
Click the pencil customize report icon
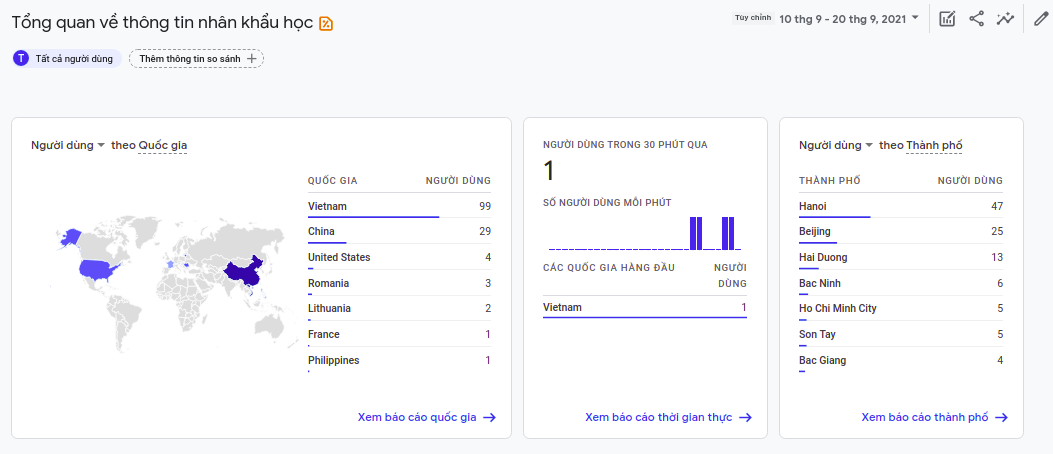click(x=1041, y=19)
